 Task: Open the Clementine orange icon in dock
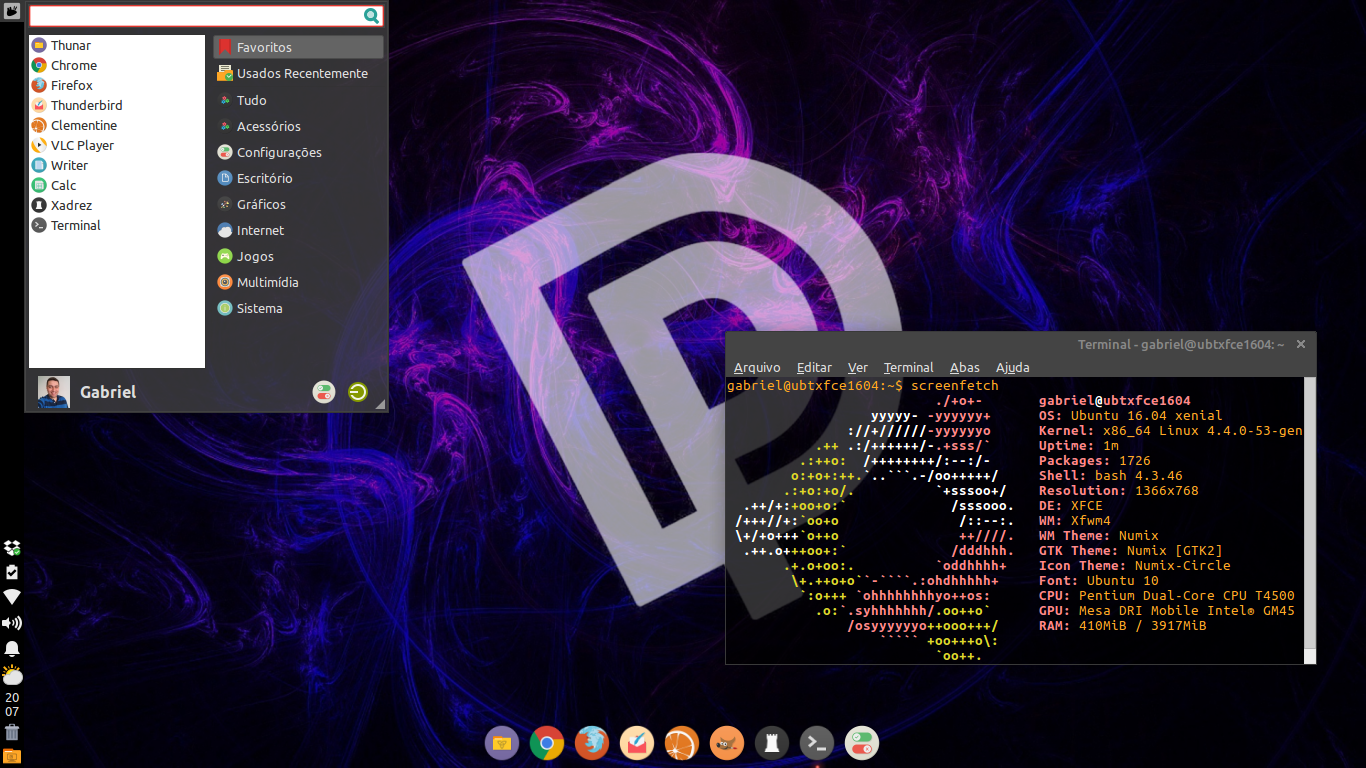[x=682, y=743]
